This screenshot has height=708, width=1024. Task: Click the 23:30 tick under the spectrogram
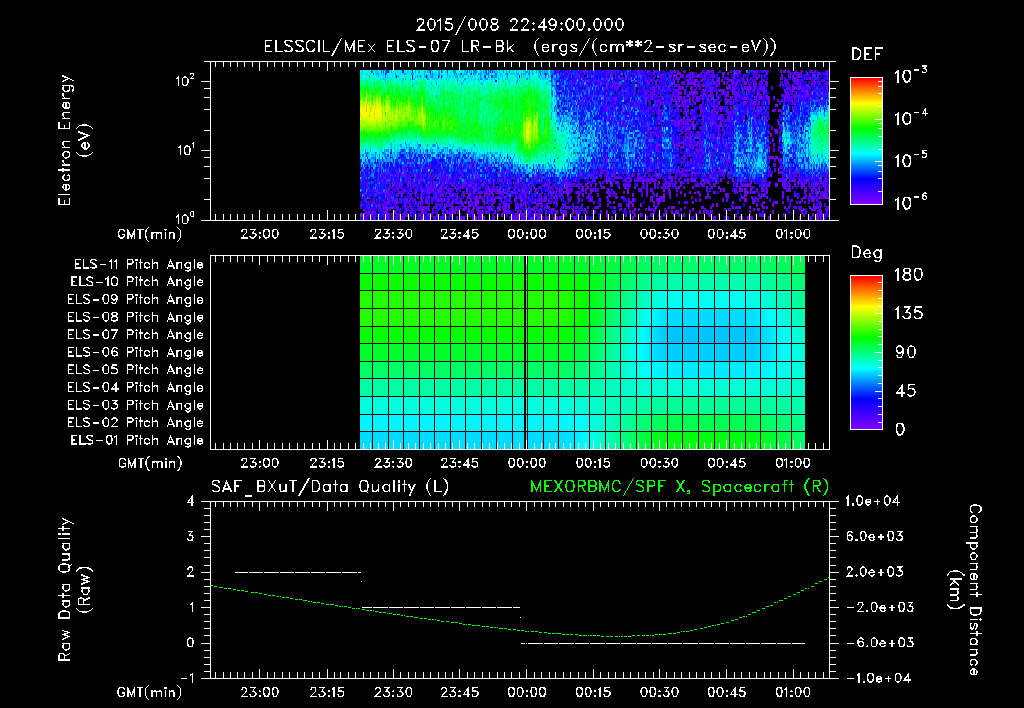tap(393, 234)
